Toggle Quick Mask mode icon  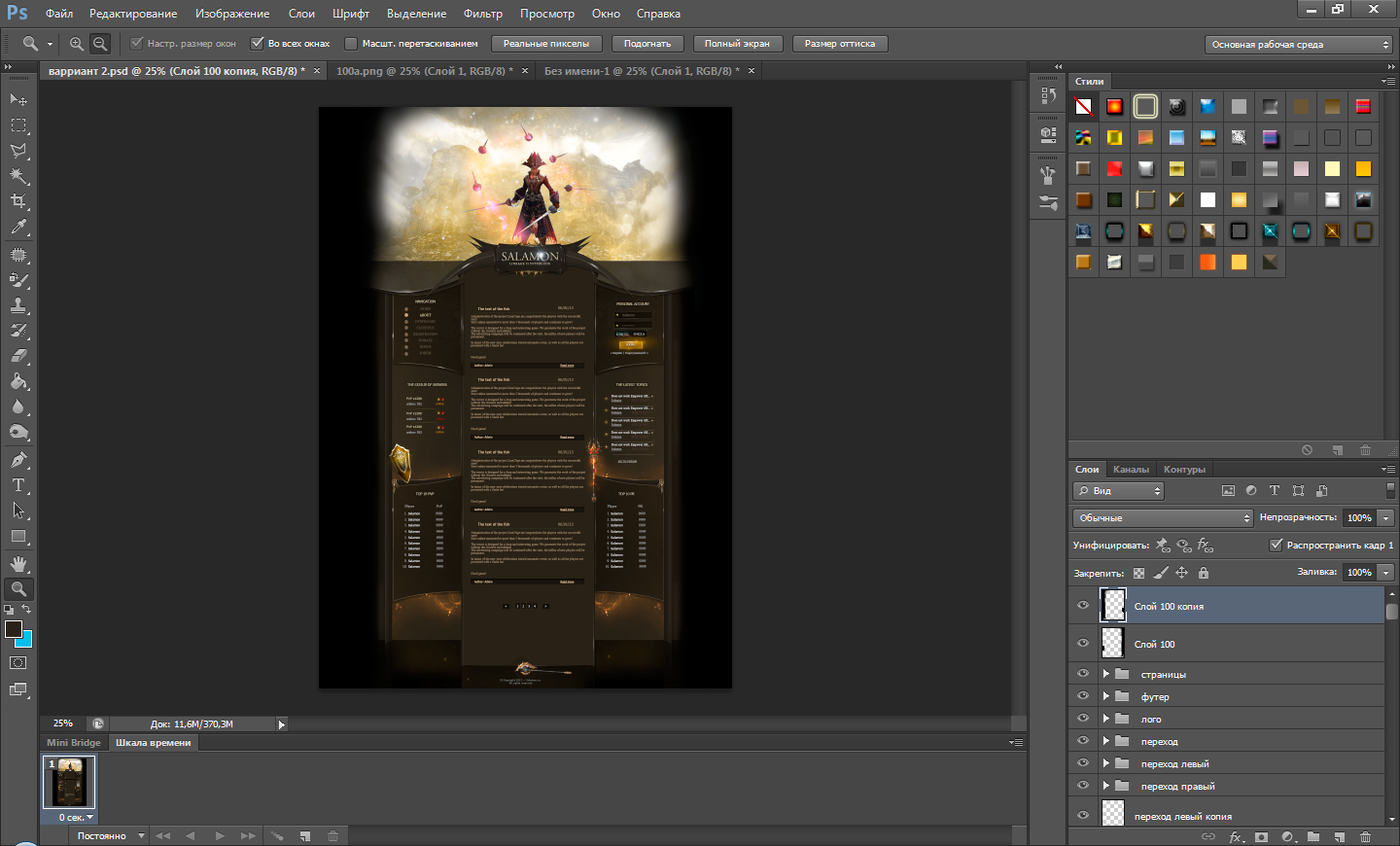pyautogui.click(x=18, y=662)
